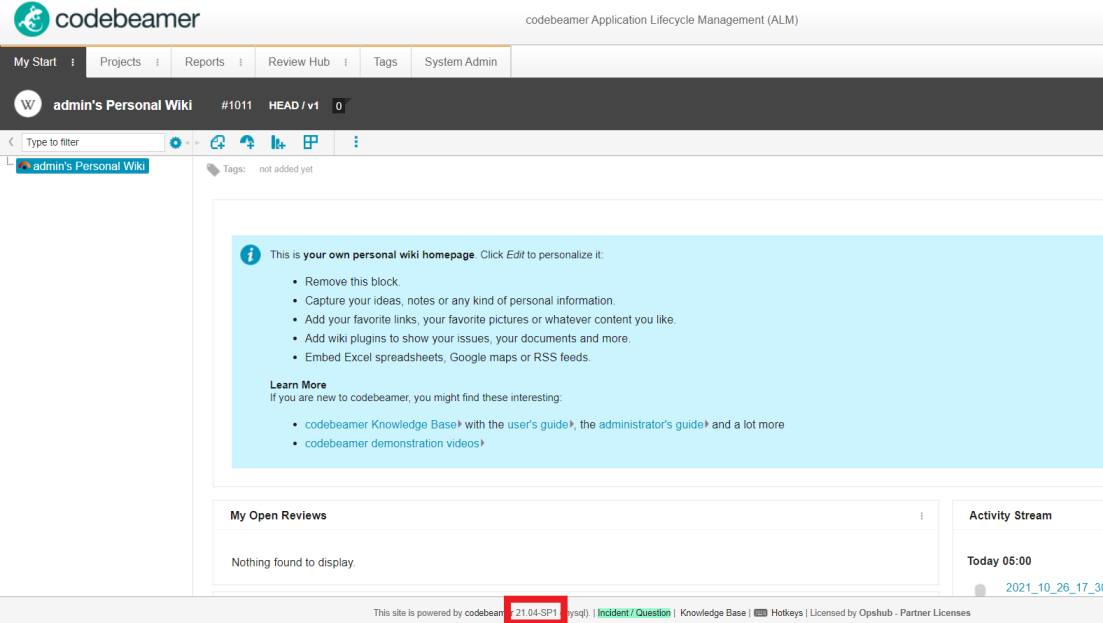Open the codebeamer Knowledge Base link
The width and height of the screenshot is (1103, 623).
381,425
